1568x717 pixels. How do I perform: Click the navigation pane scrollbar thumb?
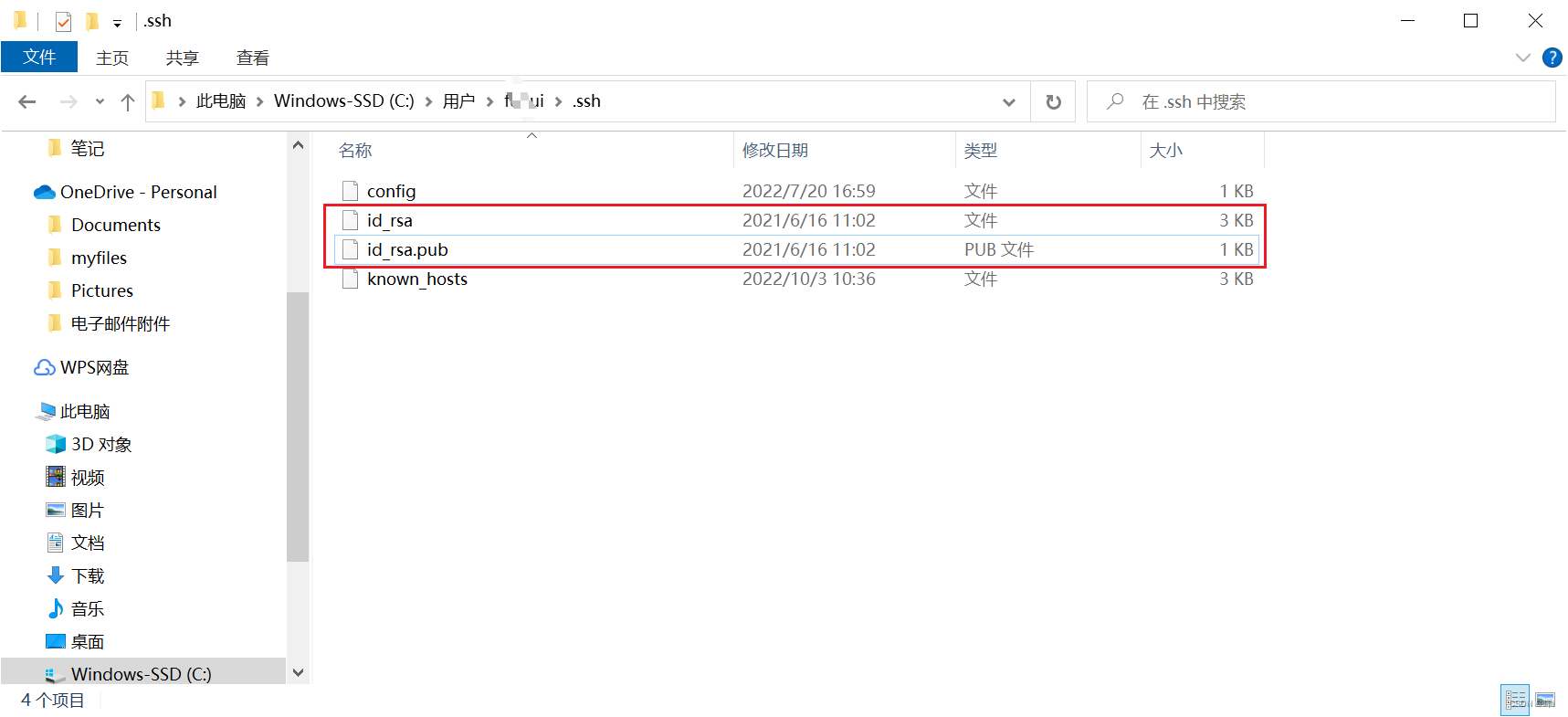(x=298, y=427)
